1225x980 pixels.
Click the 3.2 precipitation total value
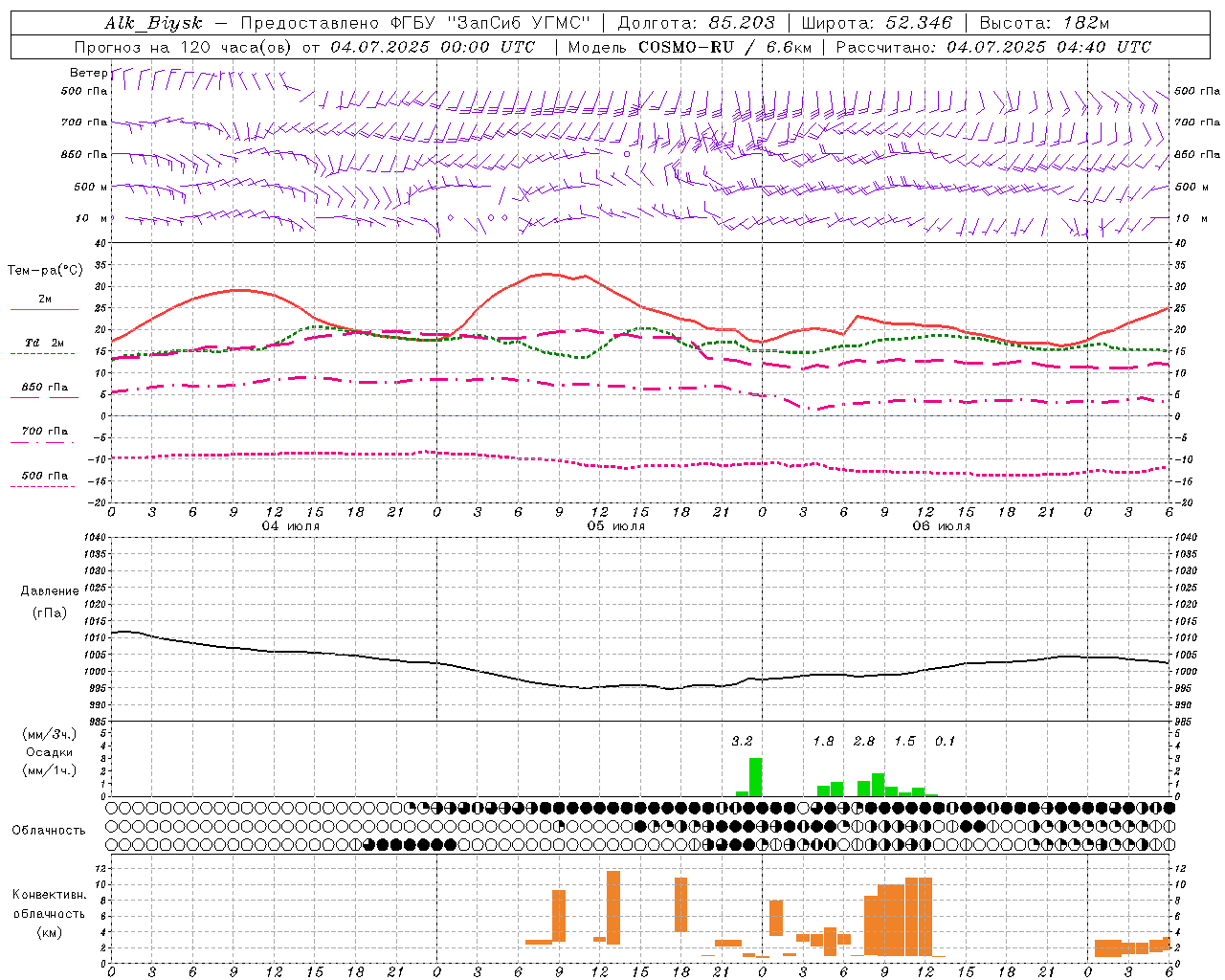tap(742, 741)
